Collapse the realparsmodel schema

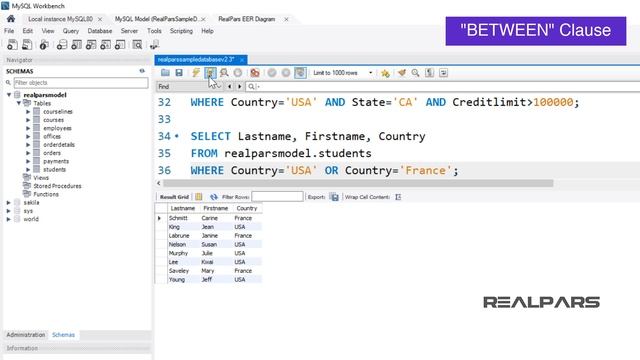(x=9, y=95)
